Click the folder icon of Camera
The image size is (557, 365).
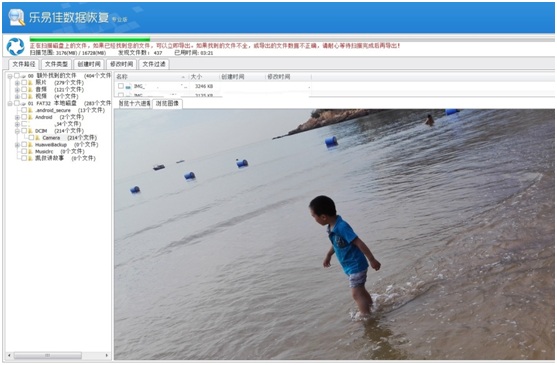point(38,137)
